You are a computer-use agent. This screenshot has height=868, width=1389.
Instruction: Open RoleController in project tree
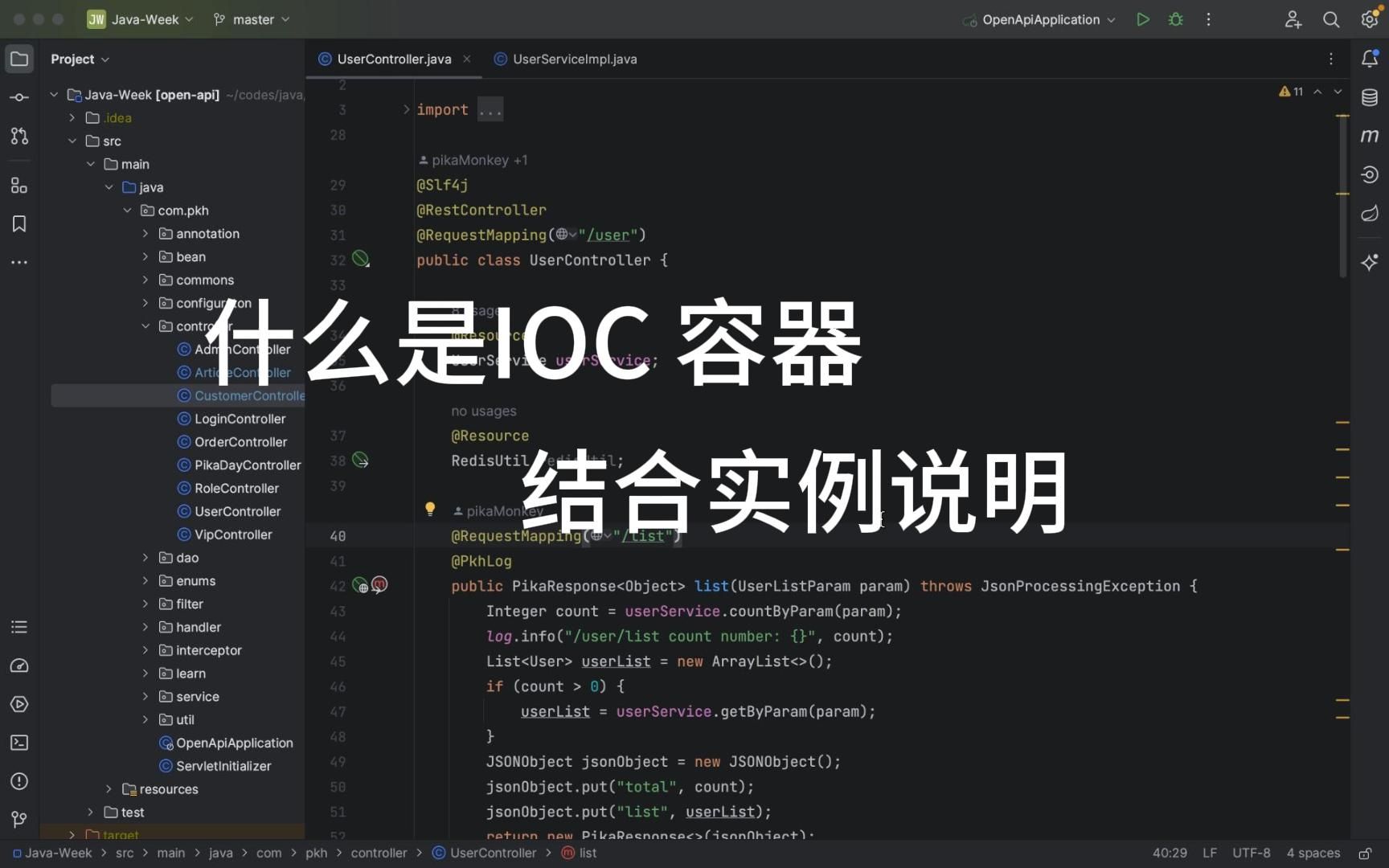point(227,489)
